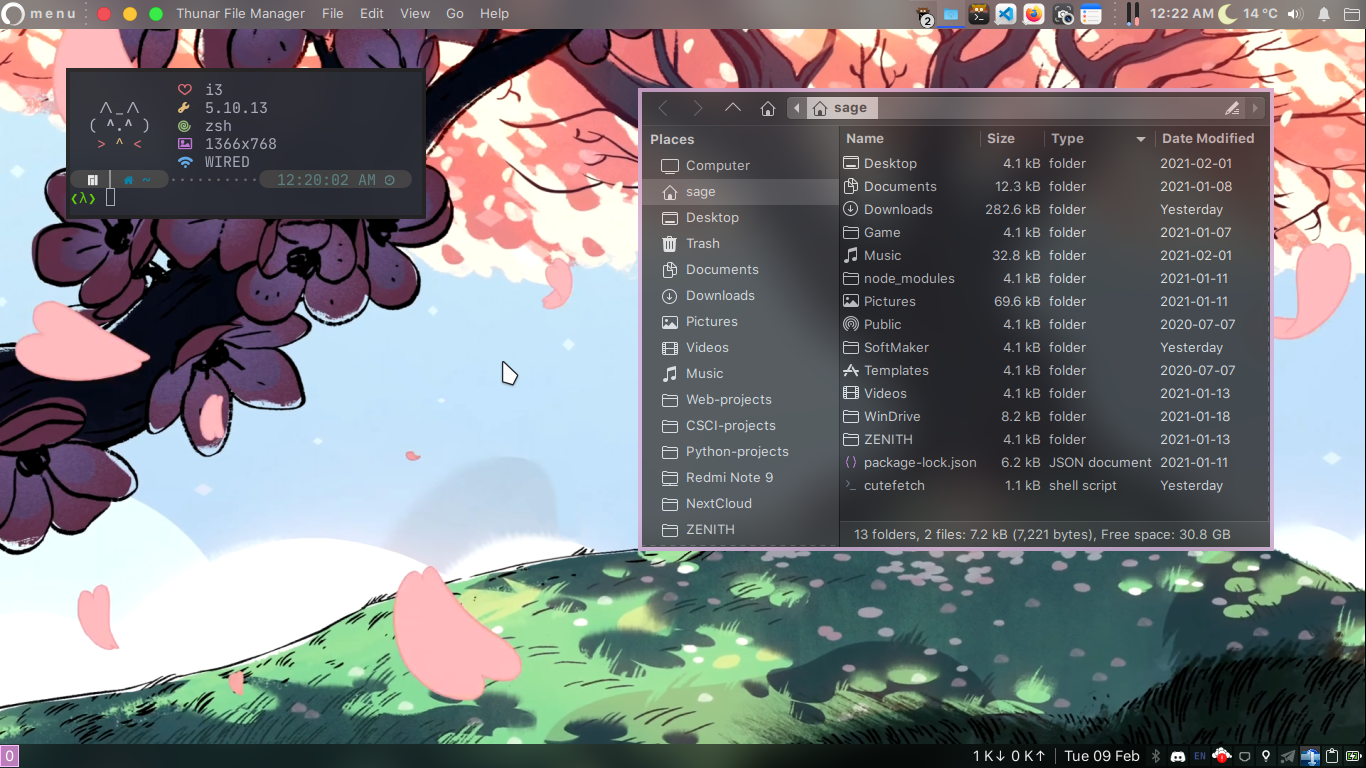Viewport: 1366px width, 768px height.
Task: Open Visual Studio Code from panel
Action: point(1006,14)
